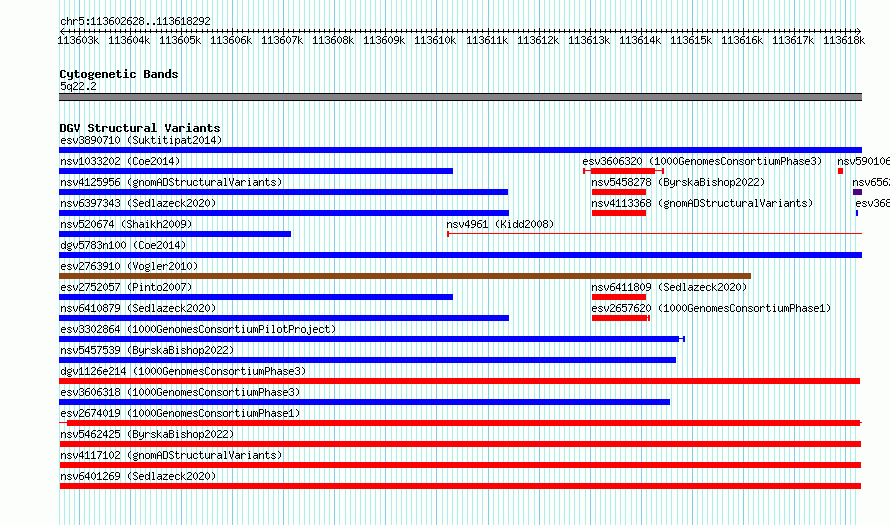Open nsv4117102 (gnomADStructuralVariants) label
The width and height of the screenshot is (890, 525).
coord(171,455)
